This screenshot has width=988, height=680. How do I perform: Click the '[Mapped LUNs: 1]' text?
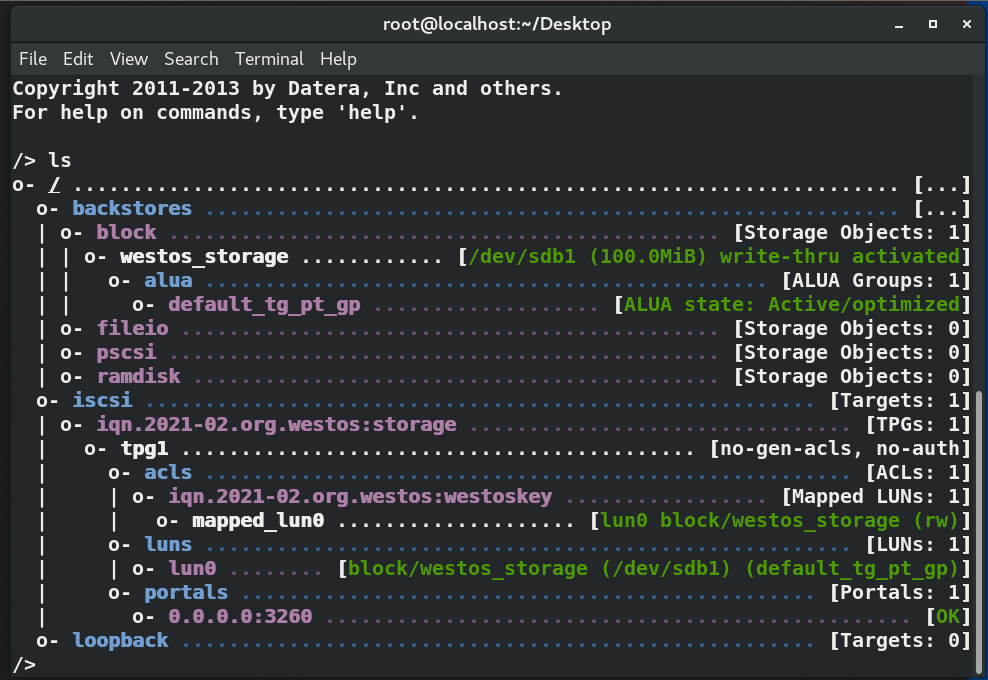tap(876, 496)
